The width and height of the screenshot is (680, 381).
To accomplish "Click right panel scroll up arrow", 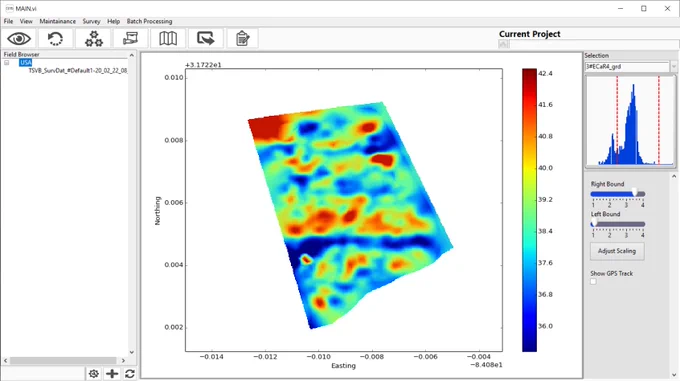I will (674, 176).
